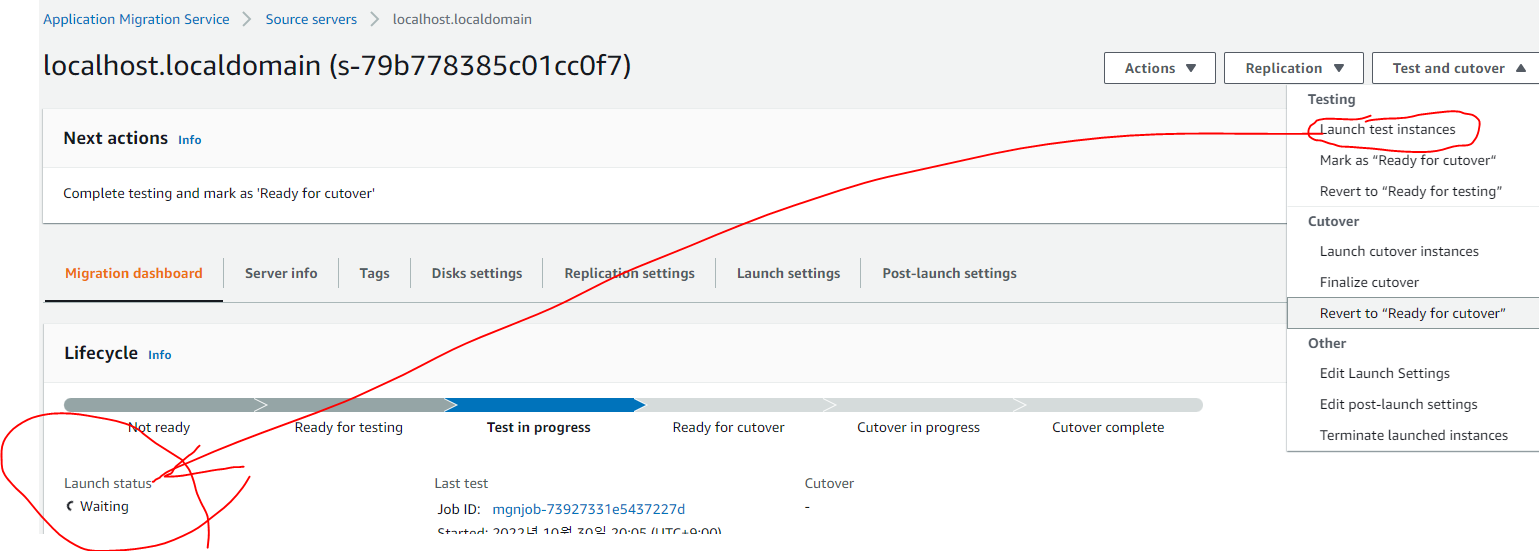Viewport: 1539px width, 551px height.
Task: Click the Cutover label in lifecycle details
Action: click(829, 483)
